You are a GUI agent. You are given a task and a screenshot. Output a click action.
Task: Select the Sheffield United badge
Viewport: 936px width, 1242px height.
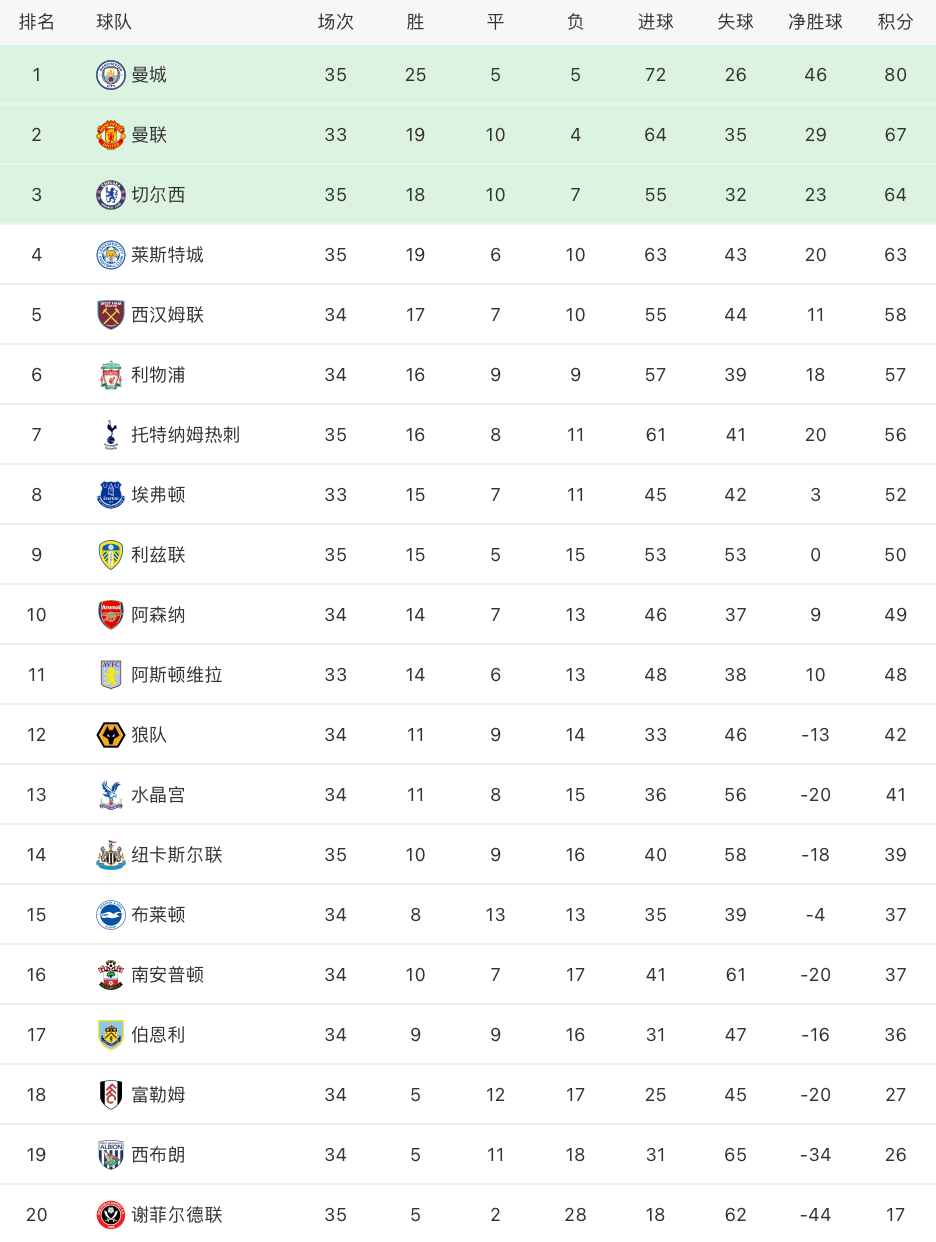111,1215
